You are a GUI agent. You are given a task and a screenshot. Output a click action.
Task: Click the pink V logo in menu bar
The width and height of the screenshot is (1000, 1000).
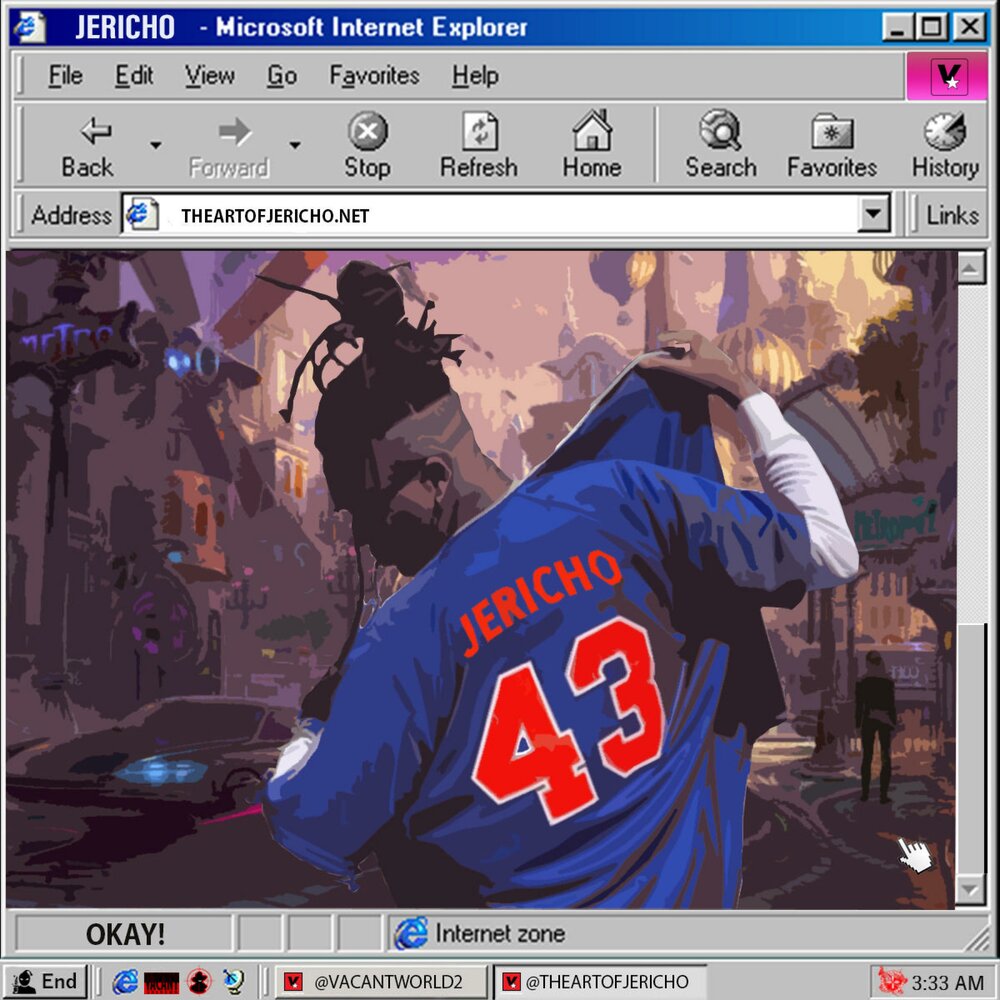[x=948, y=77]
